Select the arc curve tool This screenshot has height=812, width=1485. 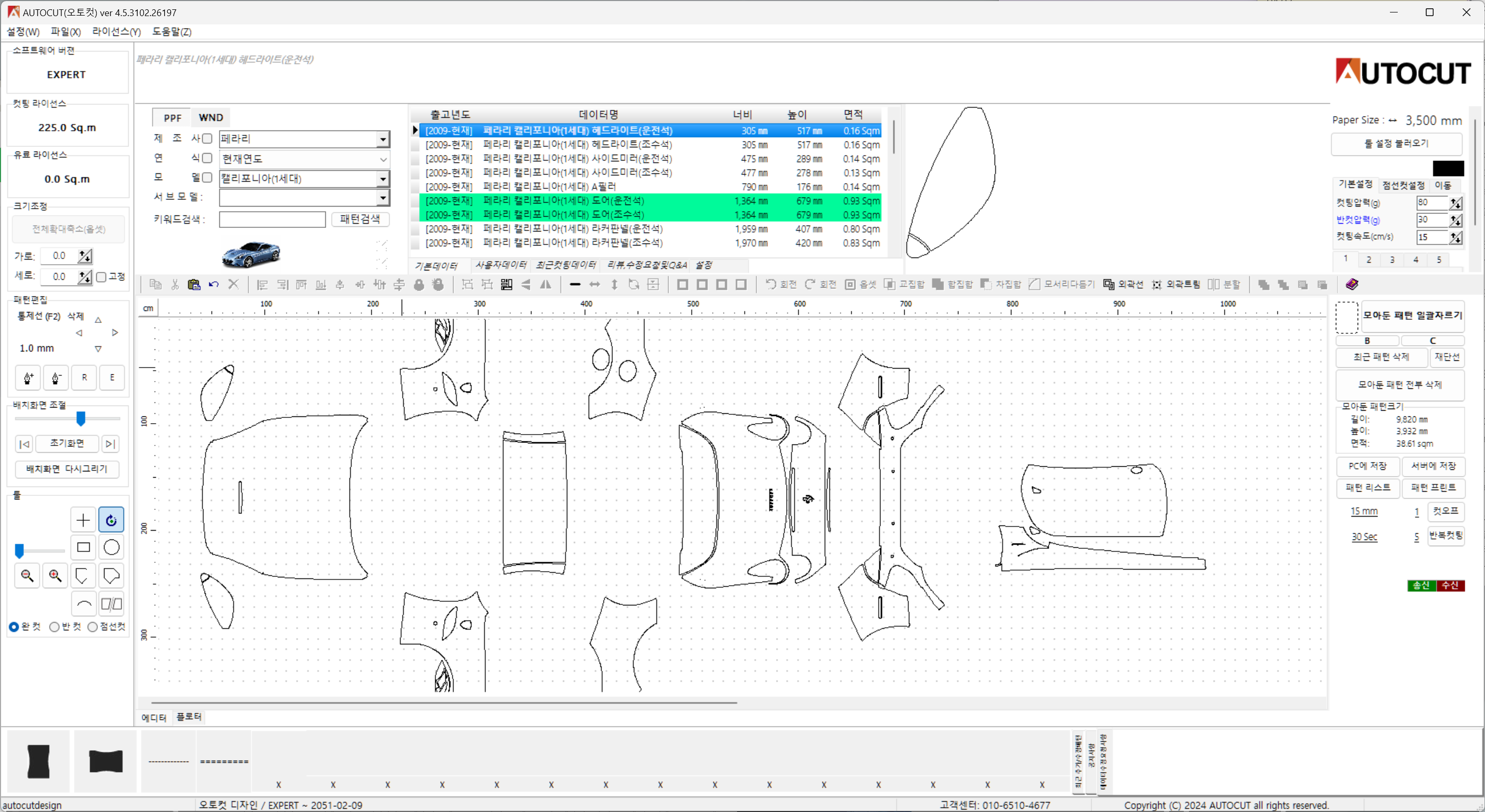coord(83,604)
